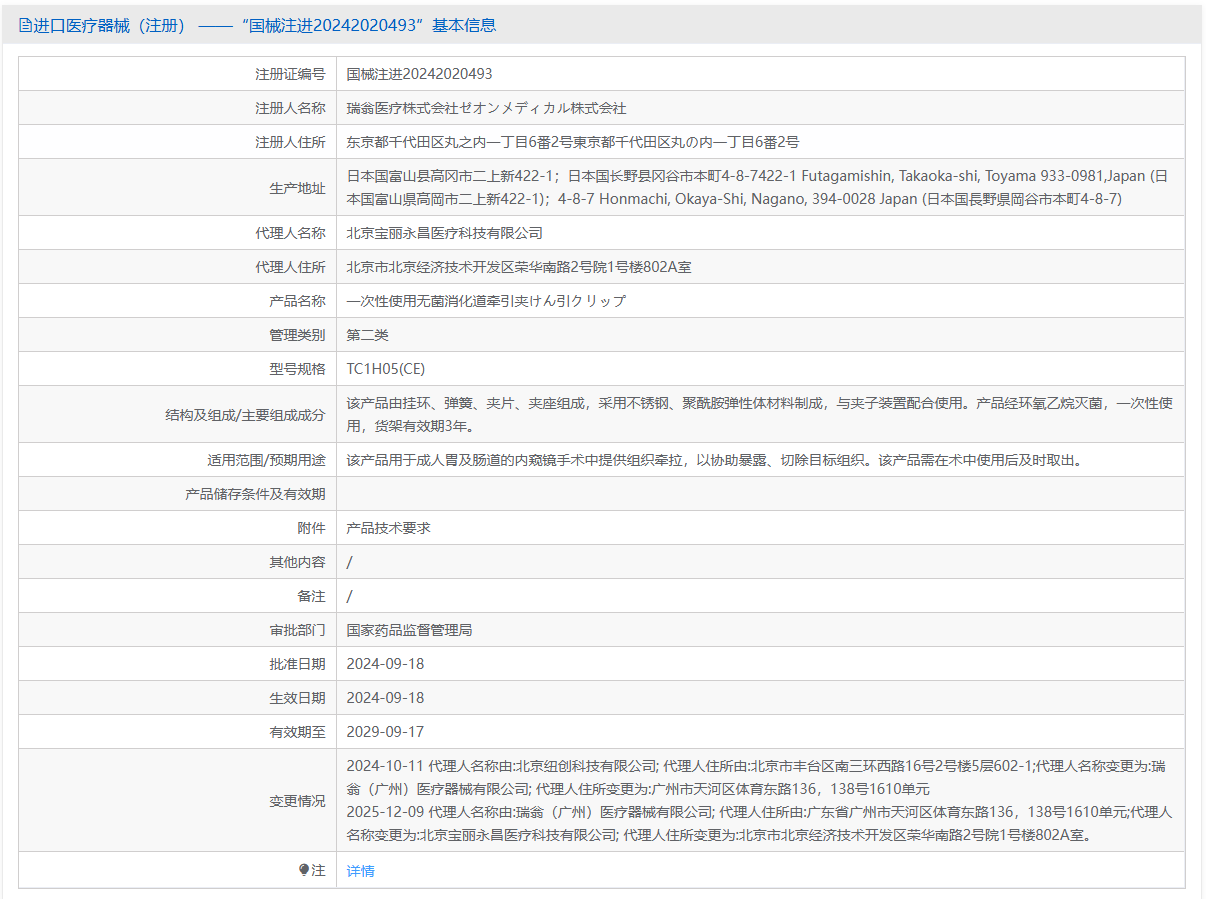Click the 产品名称 label
Image resolution: width=1206 pixels, height=899 pixels.
(297, 301)
